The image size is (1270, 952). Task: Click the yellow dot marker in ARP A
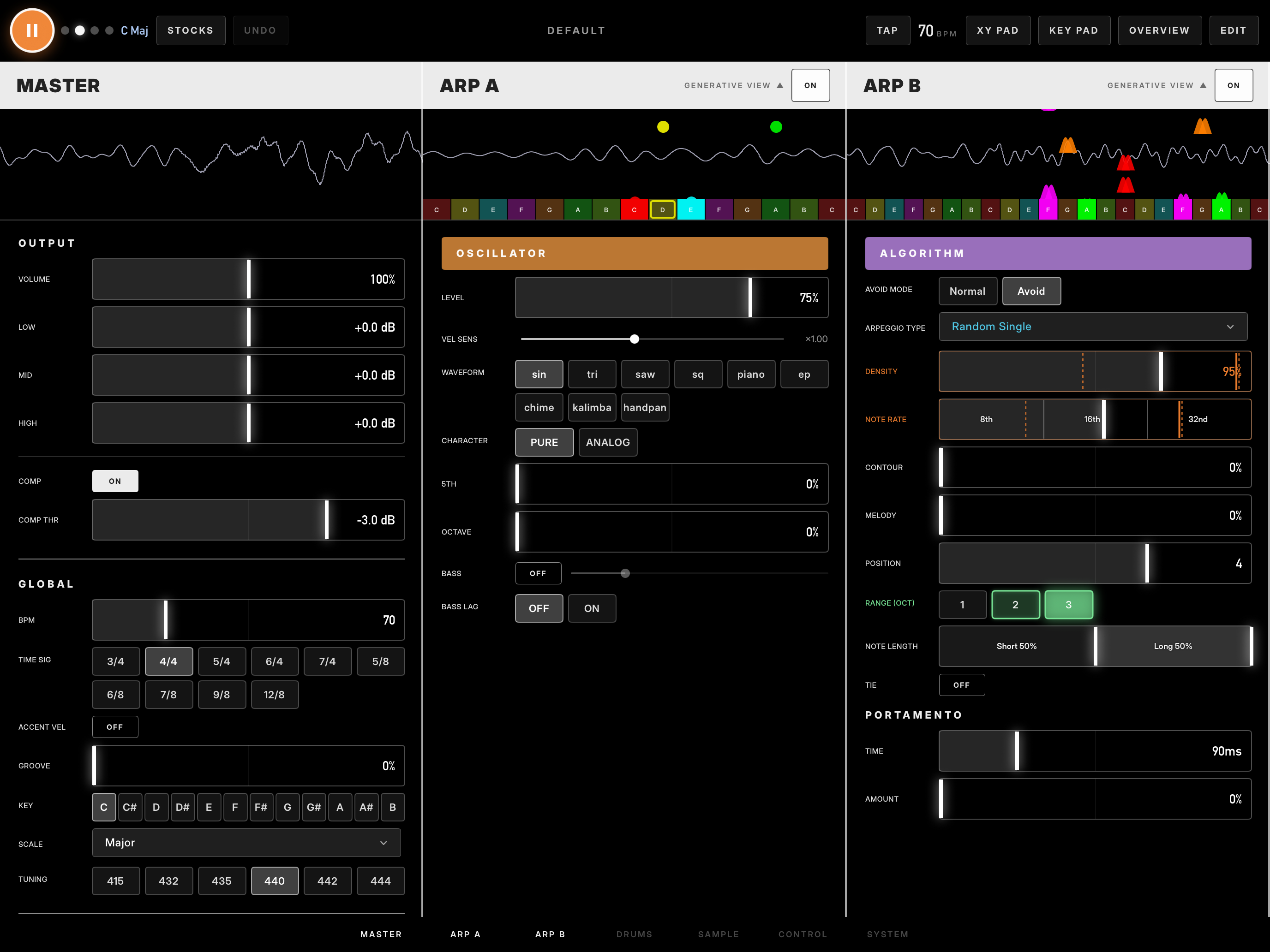click(x=663, y=127)
